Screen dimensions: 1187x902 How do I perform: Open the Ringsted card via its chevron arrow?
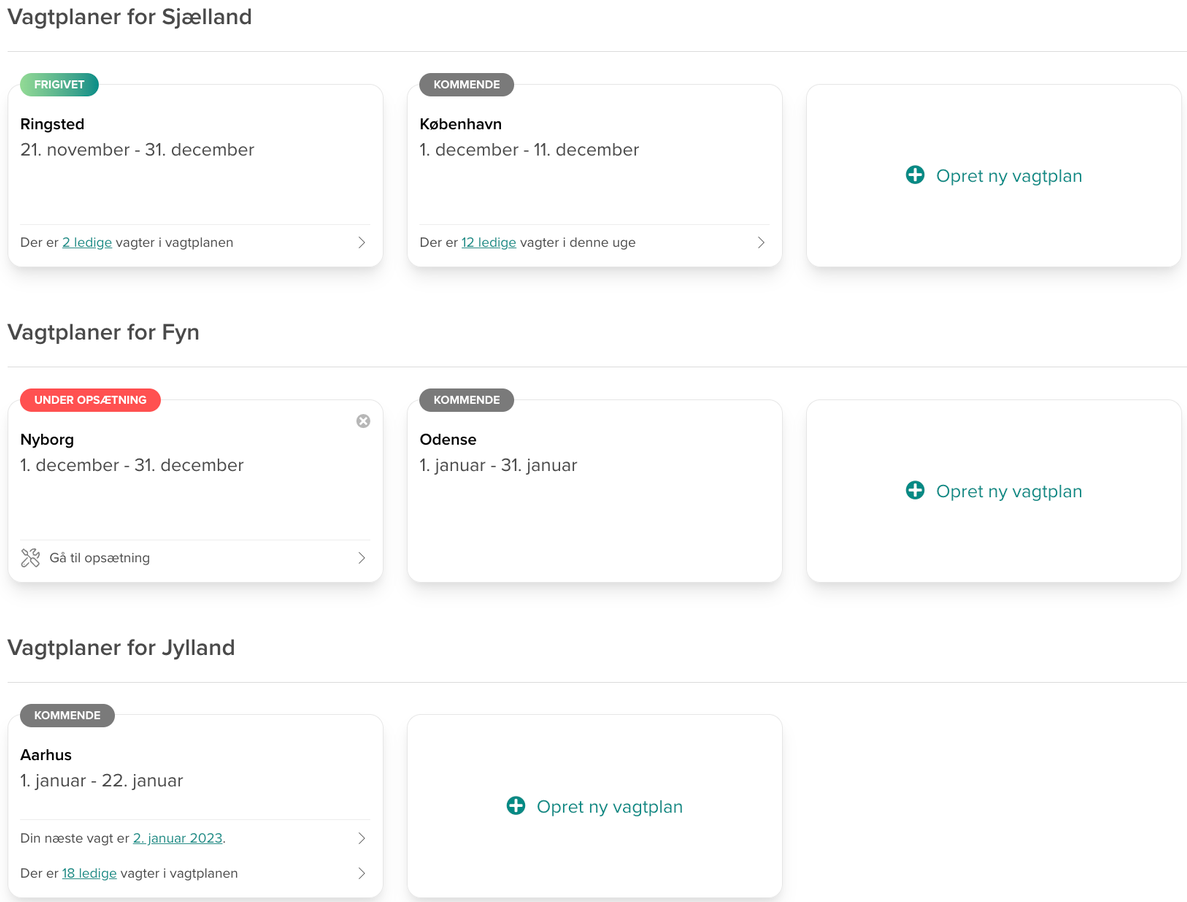click(x=361, y=242)
